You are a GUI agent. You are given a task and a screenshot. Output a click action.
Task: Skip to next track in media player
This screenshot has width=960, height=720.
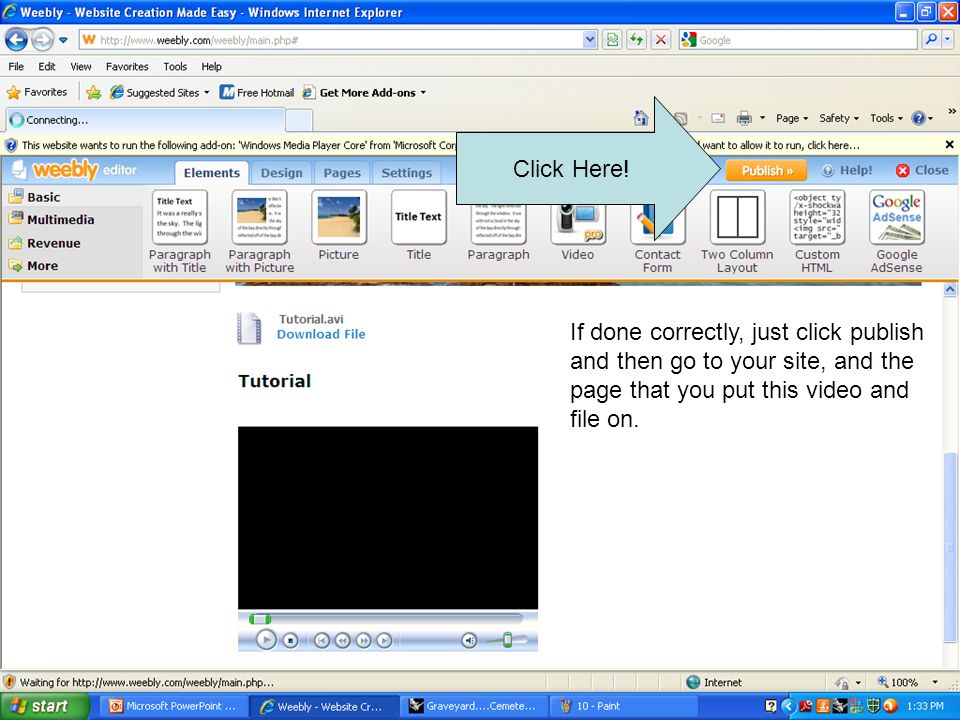point(384,640)
